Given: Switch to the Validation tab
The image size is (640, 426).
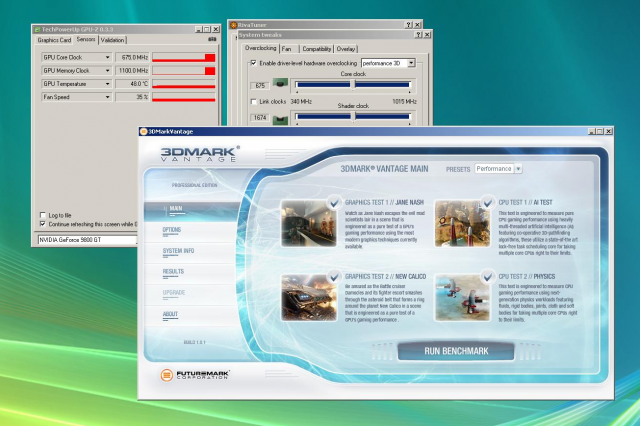Looking at the screenshot, I should tap(112, 40).
